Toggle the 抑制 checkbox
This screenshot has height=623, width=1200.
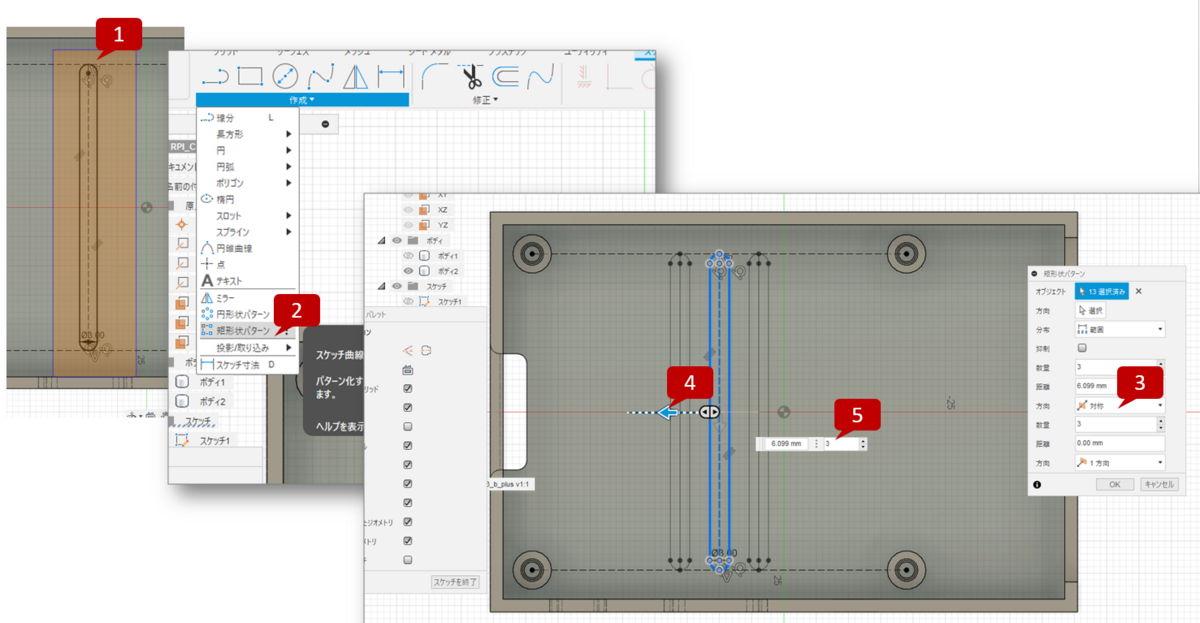(1081, 348)
